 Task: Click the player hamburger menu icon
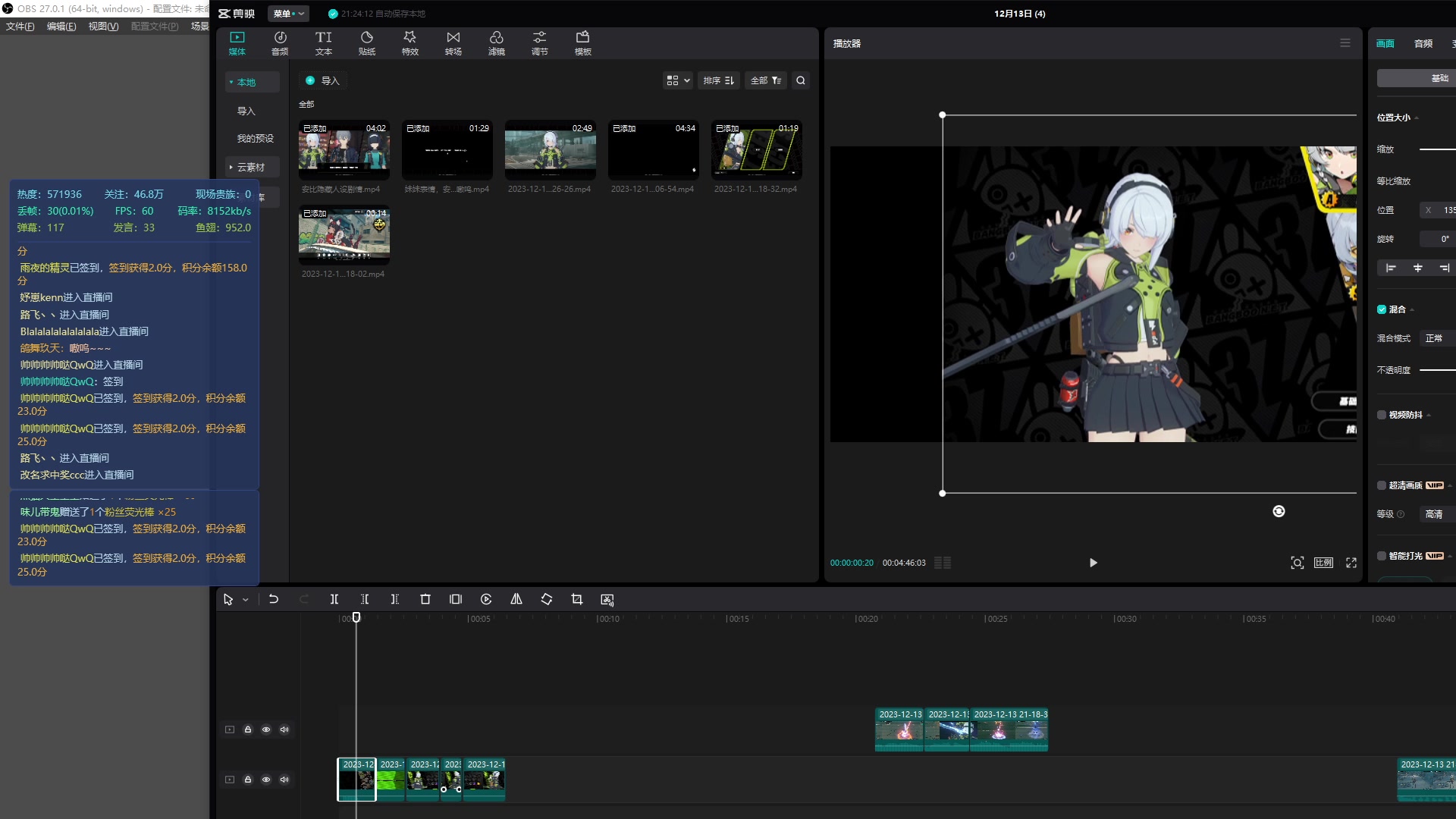point(1345,43)
